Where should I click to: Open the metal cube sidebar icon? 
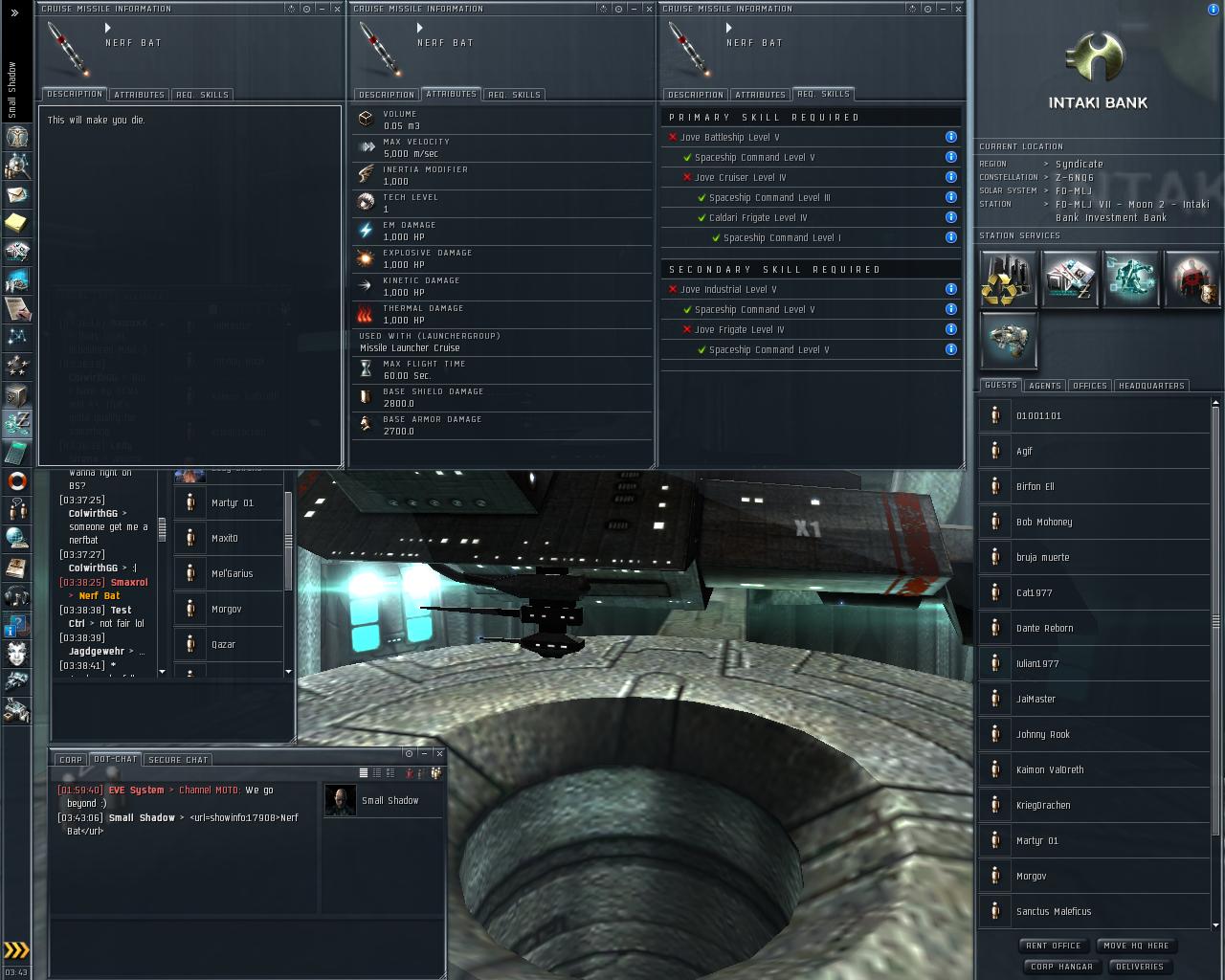(16, 394)
